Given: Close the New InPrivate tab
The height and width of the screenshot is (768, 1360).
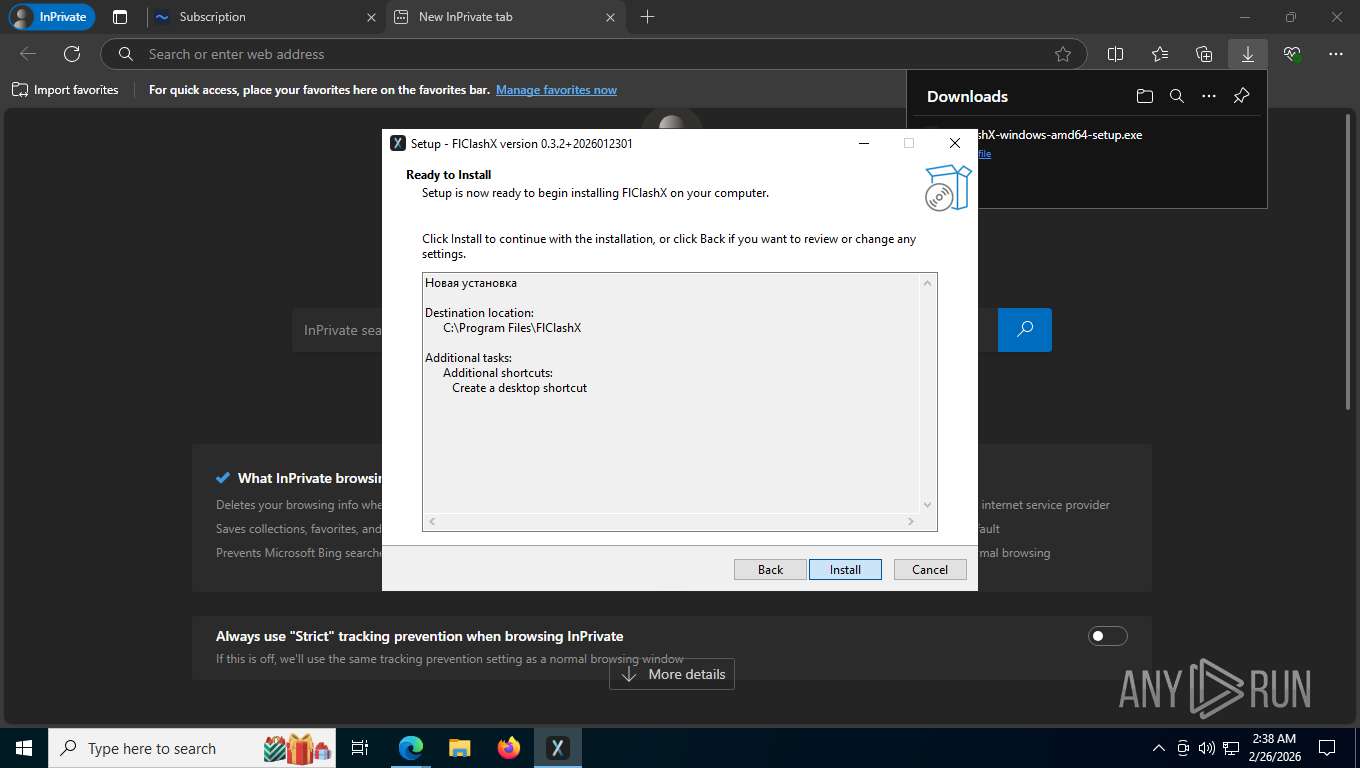Looking at the screenshot, I should point(610,17).
